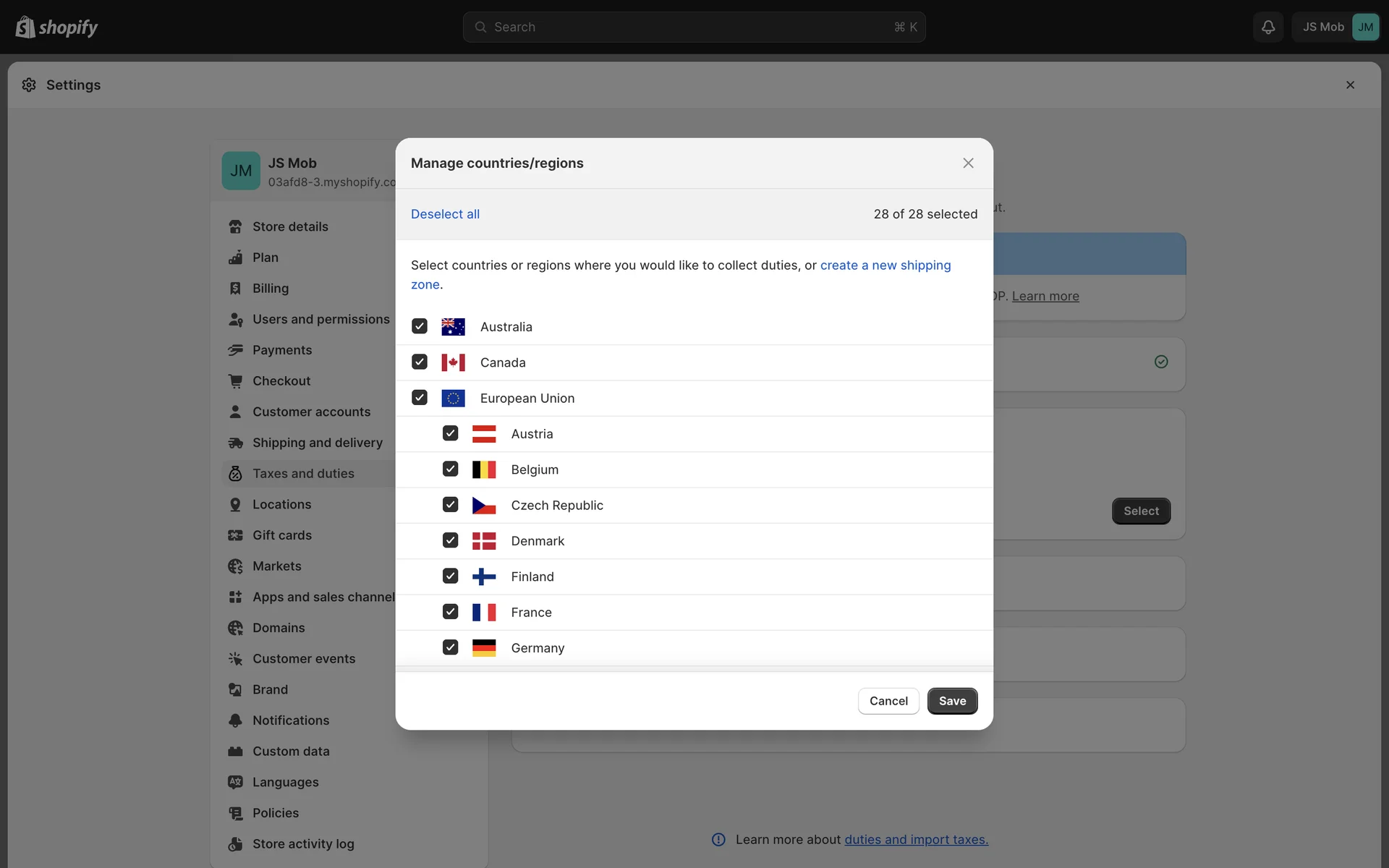Click the notifications bell icon
The image size is (1389, 868).
(x=1267, y=27)
